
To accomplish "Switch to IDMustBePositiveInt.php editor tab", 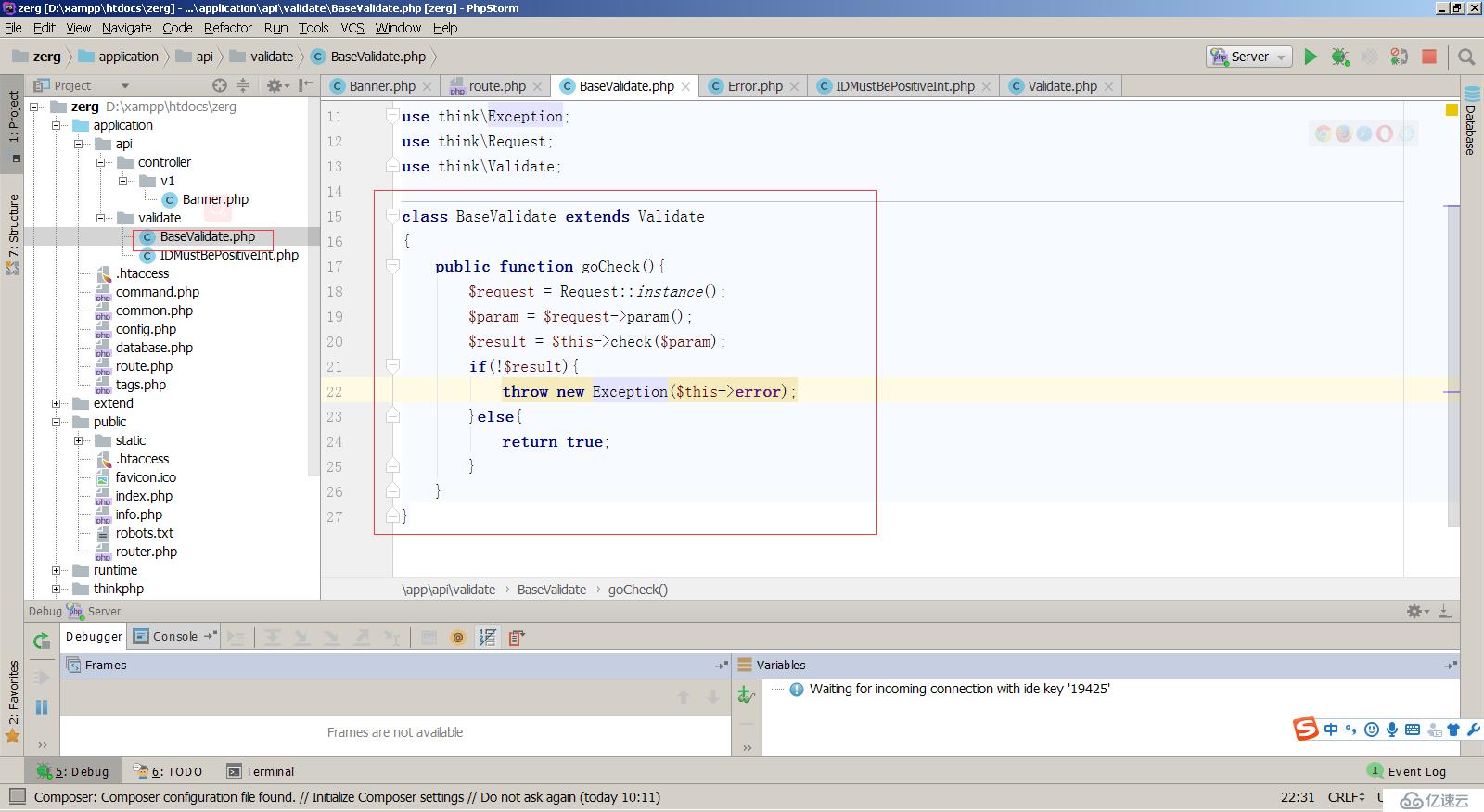I will click(904, 86).
